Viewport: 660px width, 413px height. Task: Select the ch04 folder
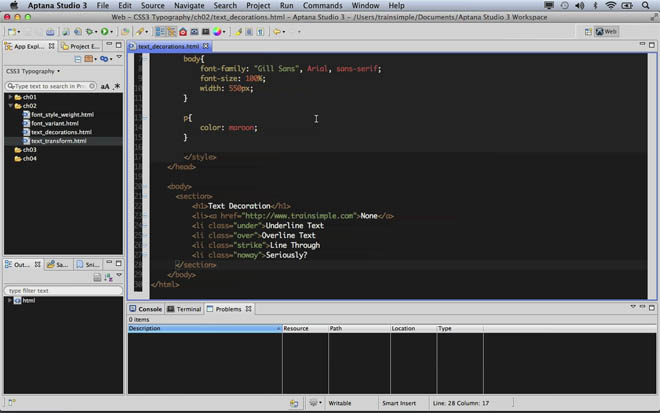click(x=29, y=159)
